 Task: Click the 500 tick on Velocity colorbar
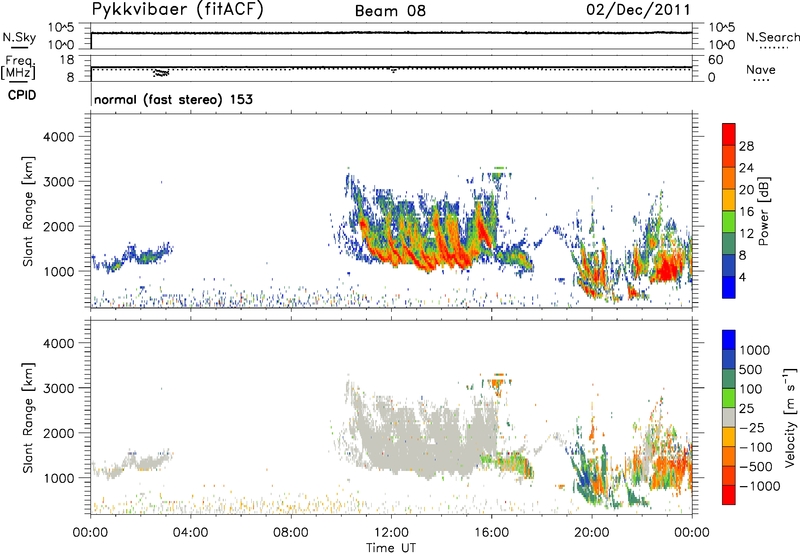[751, 369]
